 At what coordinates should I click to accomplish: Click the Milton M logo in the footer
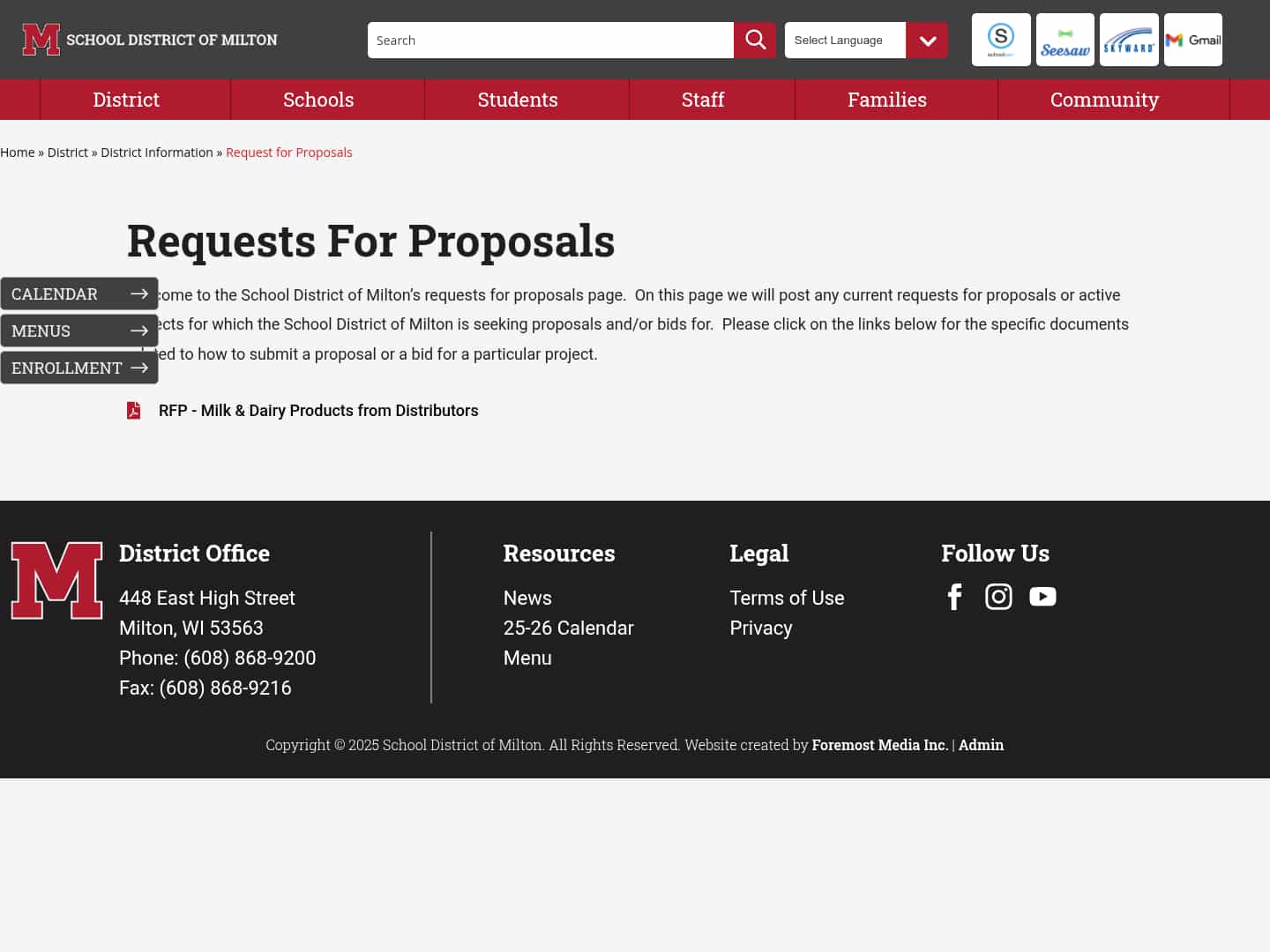click(x=56, y=580)
